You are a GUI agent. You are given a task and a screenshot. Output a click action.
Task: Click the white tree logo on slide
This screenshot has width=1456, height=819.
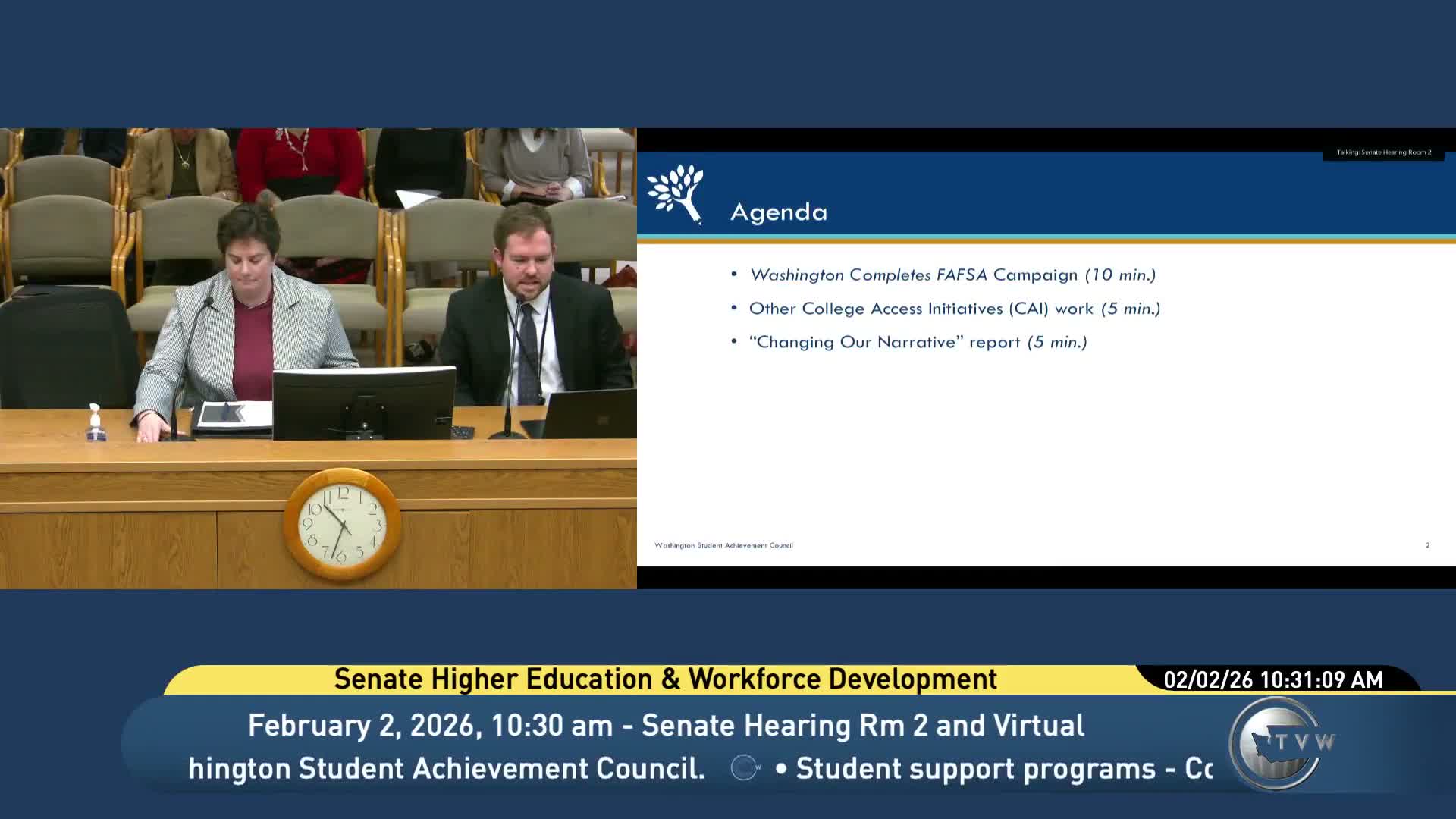coord(675,194)
